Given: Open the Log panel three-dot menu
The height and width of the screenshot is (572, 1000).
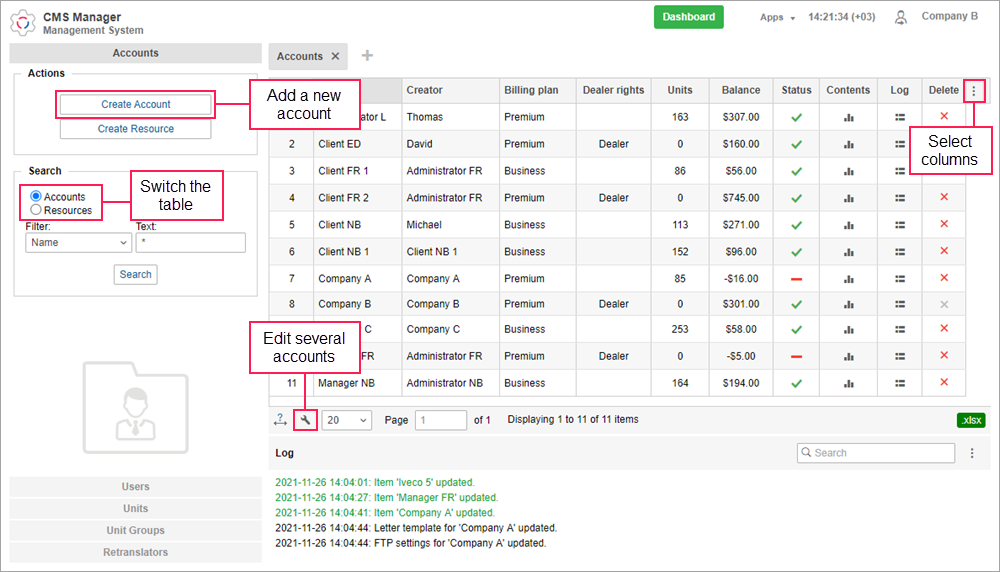Looking at the screenshot, I should (972, 453).
